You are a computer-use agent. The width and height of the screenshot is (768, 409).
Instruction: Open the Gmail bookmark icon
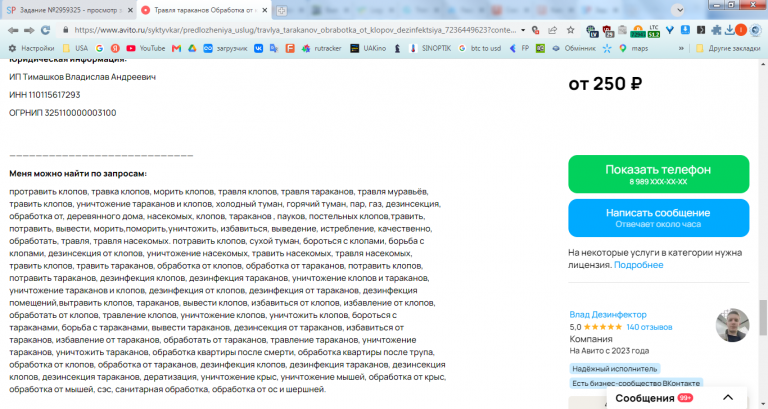176,48
